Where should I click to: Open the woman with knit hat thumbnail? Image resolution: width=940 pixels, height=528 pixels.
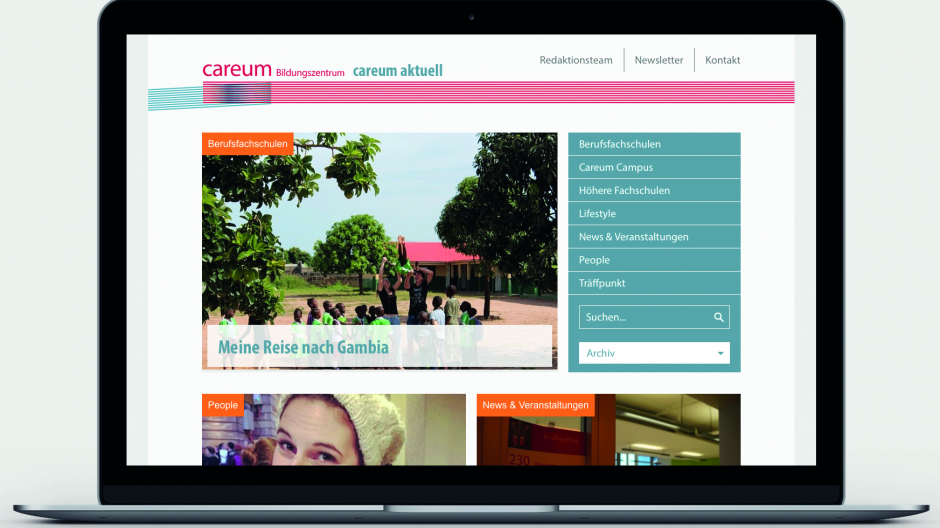pyautogui.click(x=334, y=430)
